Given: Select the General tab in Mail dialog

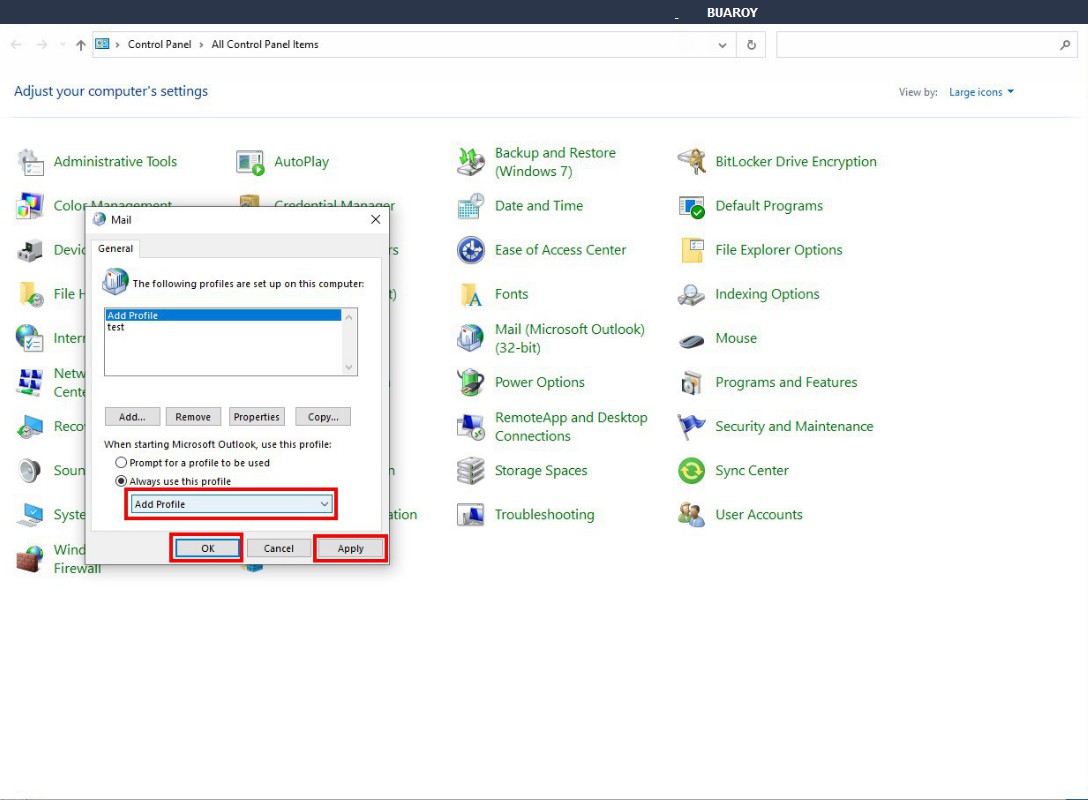Looking at the screenshot, I should (115, 248).
